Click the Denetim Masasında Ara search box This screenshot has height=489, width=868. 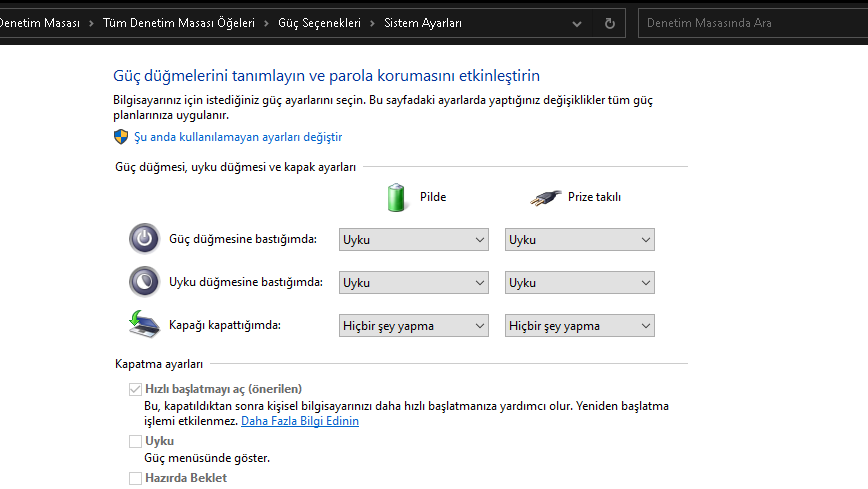coord(750,23)
